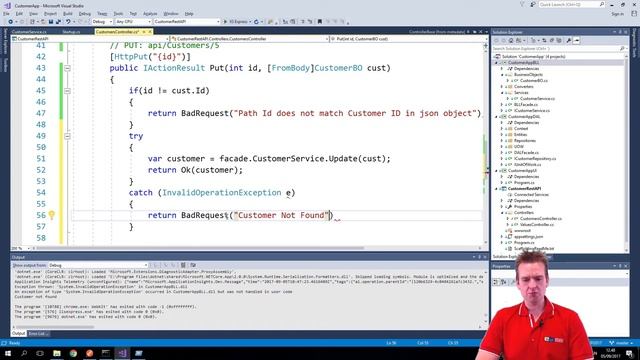Image resolution: width=640 pixels, height=360 pixels.
Task: Switch to the Startup.cs tab
Action: [x=71, y=32]
